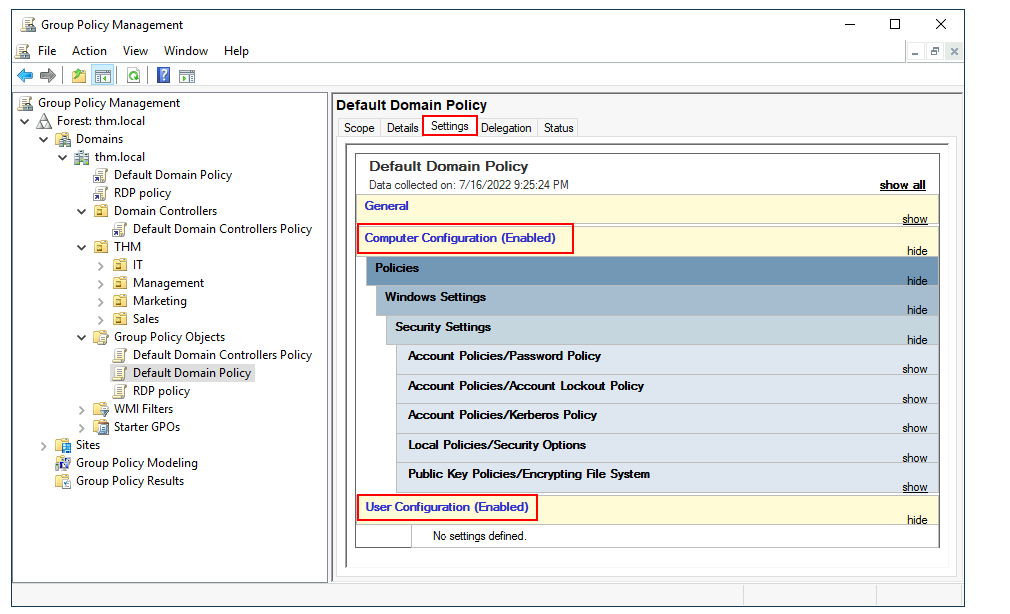Click the Group Policy Modeling icon
This screenshot has width=1010, height=614.
(x=63, y=463)
